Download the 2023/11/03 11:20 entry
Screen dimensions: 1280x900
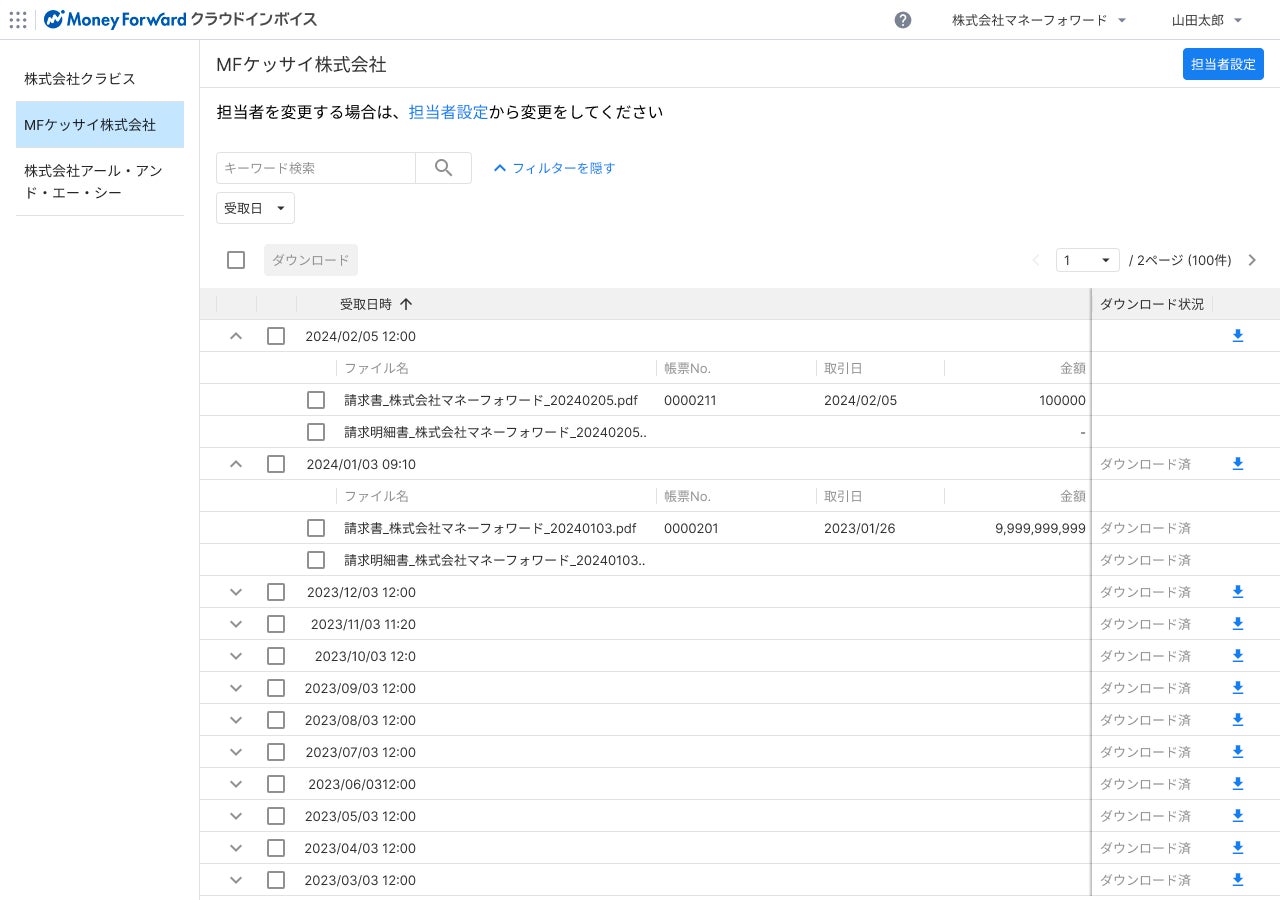pos(1237,624)
